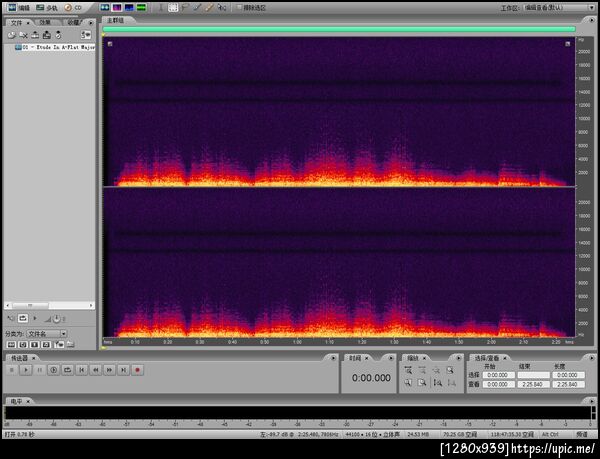The height and width of the screenshot is (459, 600).
Task: Toggle the 排除选区 checkbox
Action: pos(240,7)
